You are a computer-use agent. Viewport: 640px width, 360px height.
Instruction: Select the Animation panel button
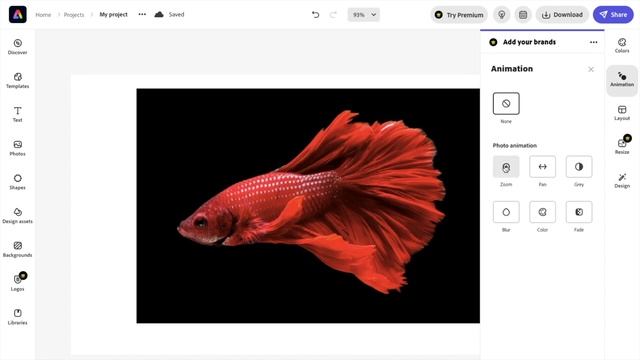coord(622,80)
